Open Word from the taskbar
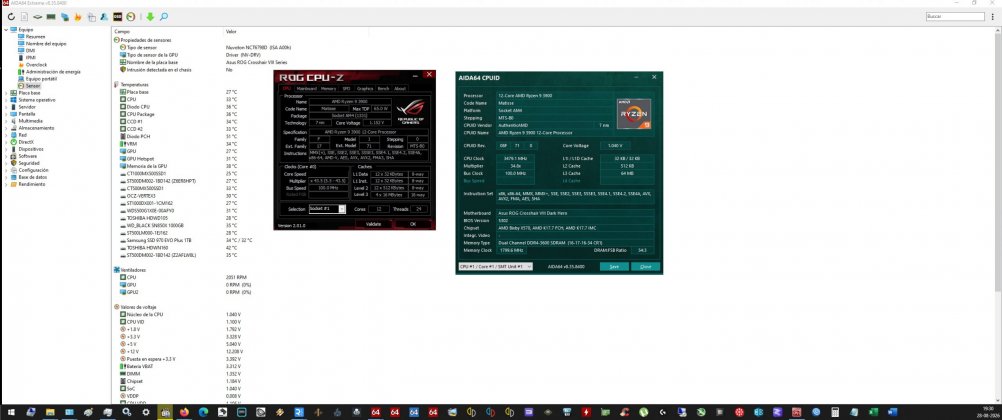 (893, 412)
